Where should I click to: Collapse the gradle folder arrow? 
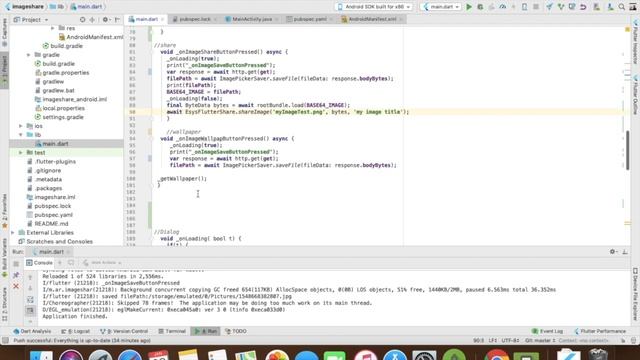pyautogui.click(x=29, y=55)
